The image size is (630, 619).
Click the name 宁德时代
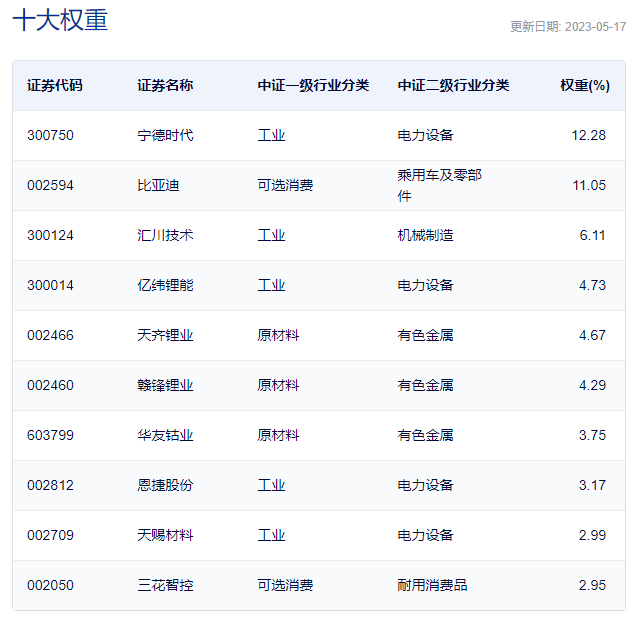point(165,135)
